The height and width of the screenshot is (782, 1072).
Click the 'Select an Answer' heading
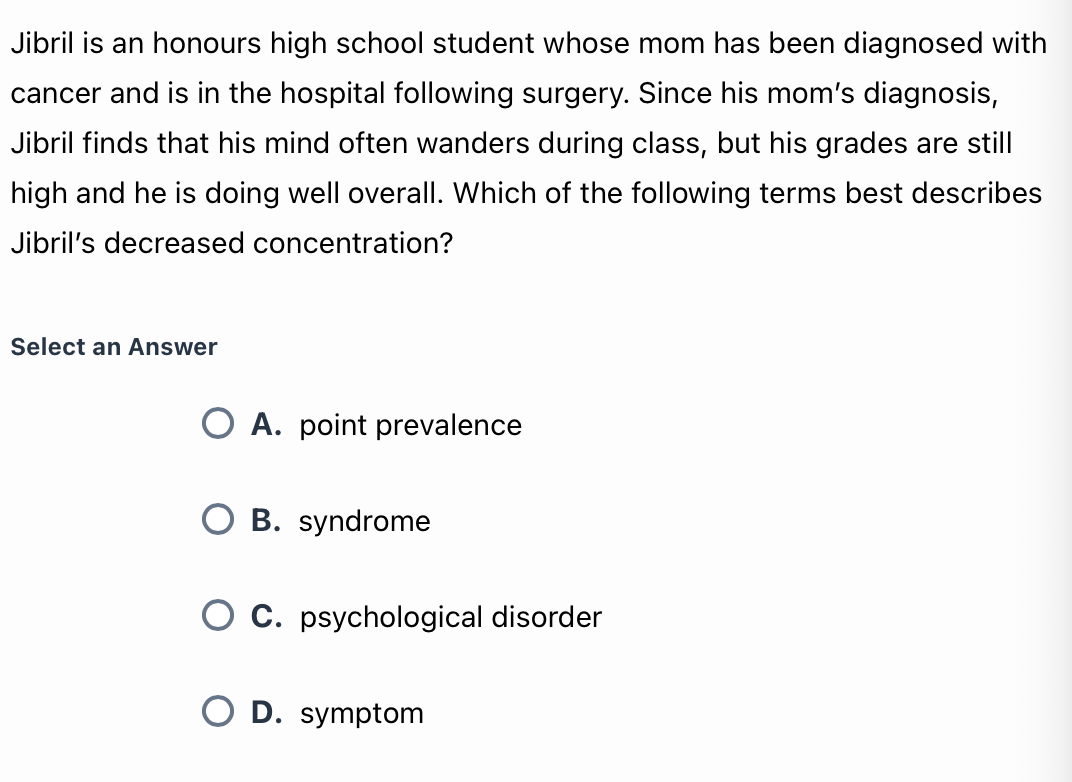(113, 347)
